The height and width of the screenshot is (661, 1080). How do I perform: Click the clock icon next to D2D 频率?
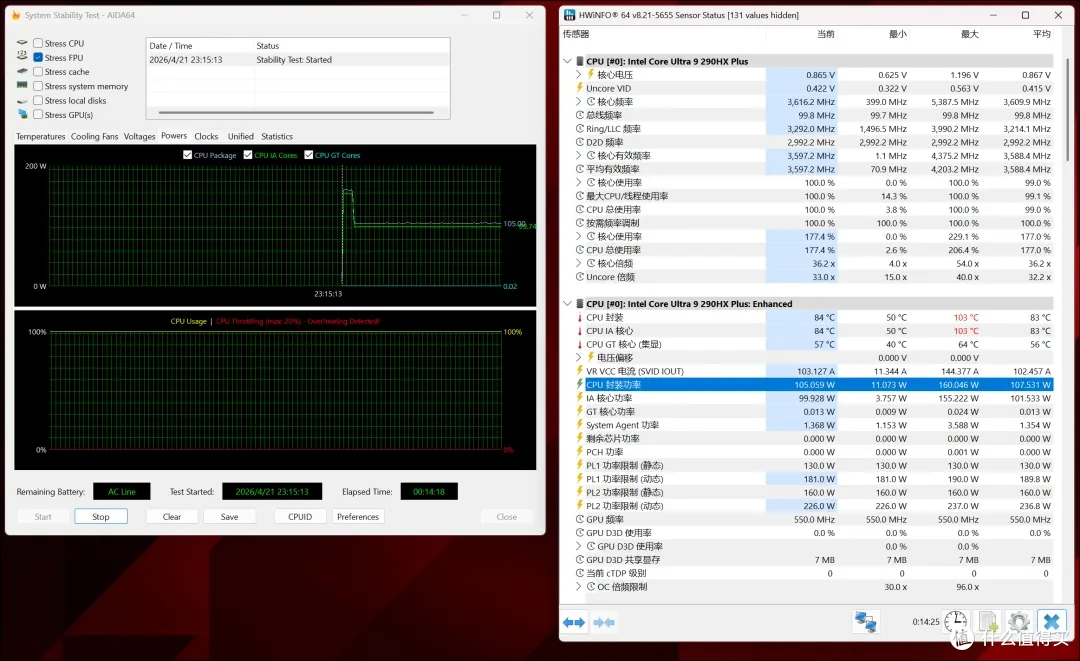[x=580, y=142]
